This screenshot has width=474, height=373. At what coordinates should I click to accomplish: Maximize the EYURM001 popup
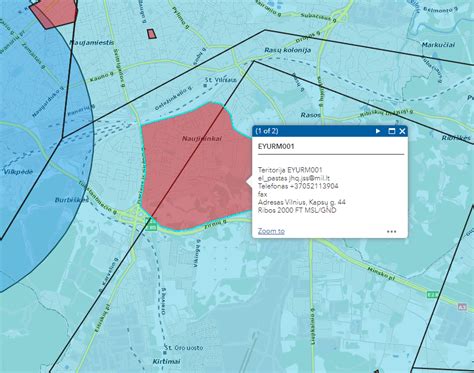pyautogui.click(x=392, y=131)
